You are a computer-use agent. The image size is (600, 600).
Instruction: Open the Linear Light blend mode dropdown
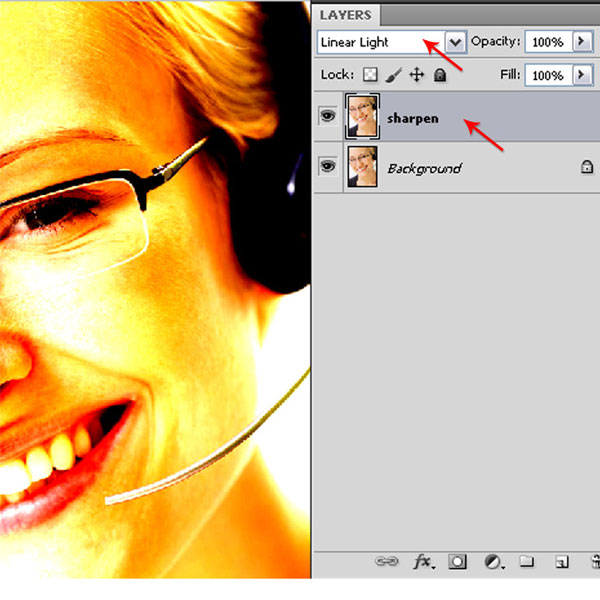pyautogui.click(x=456, y=42)
